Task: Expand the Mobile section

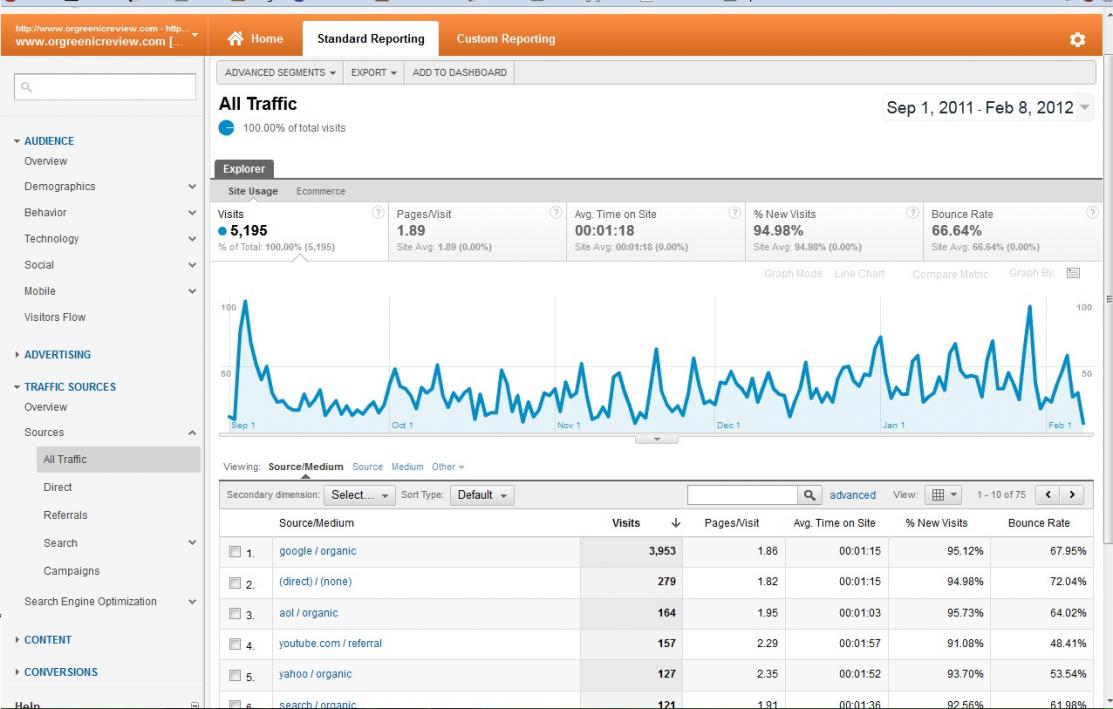Action: pos(192,291)
